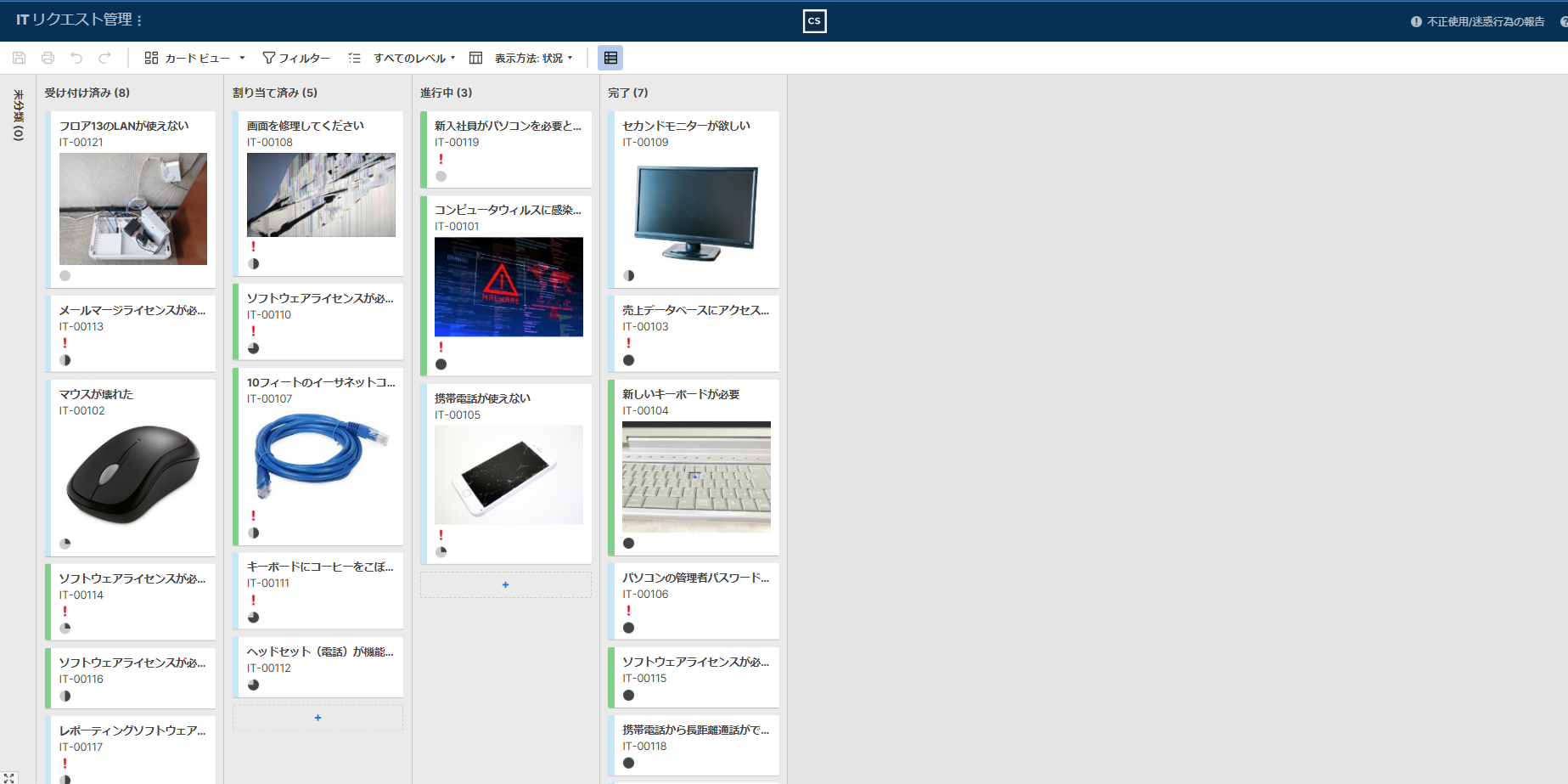
Task: Open the フィルター filter icon
Action: coord(268,57)
